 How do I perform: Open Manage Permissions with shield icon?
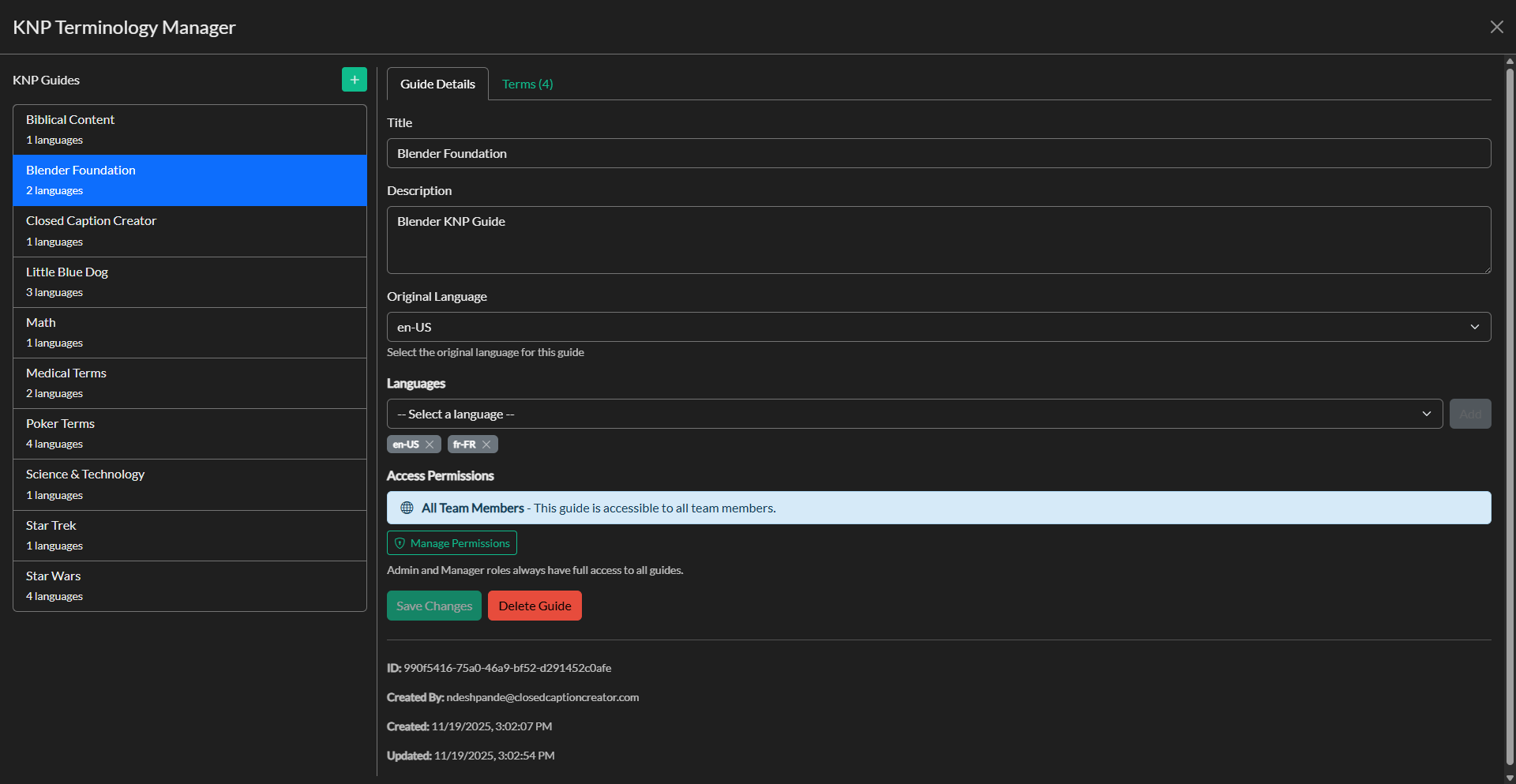pos(452,543)
